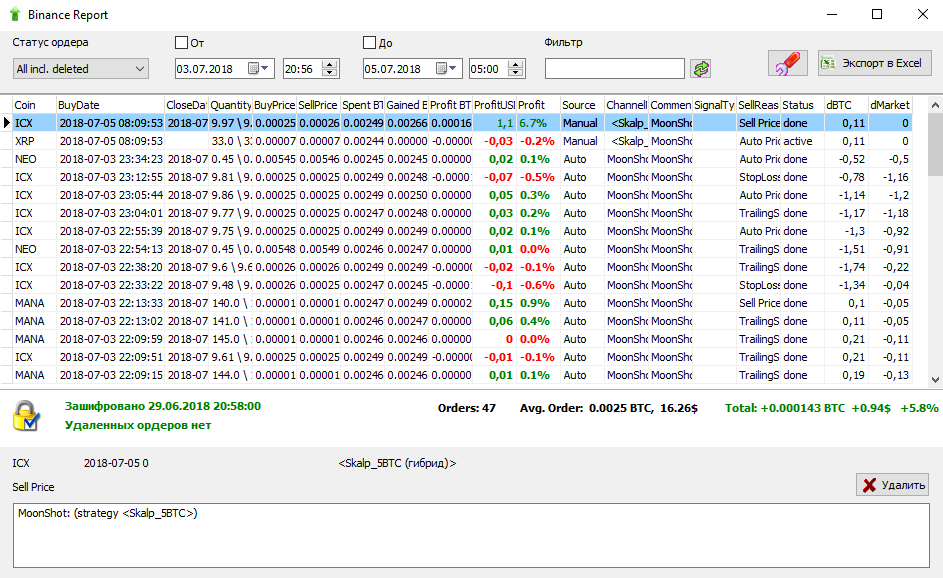The height and width of the screenshot is (578, 943).
Task: Sort by the Quantity column header
Action: point(230,105)
